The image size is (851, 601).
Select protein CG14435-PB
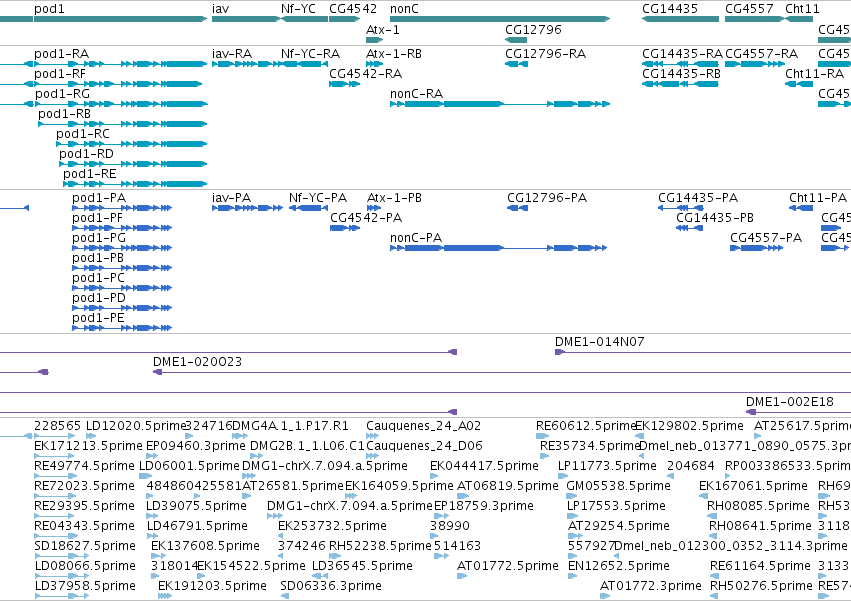pyautogui.click(x=715, y=218)
